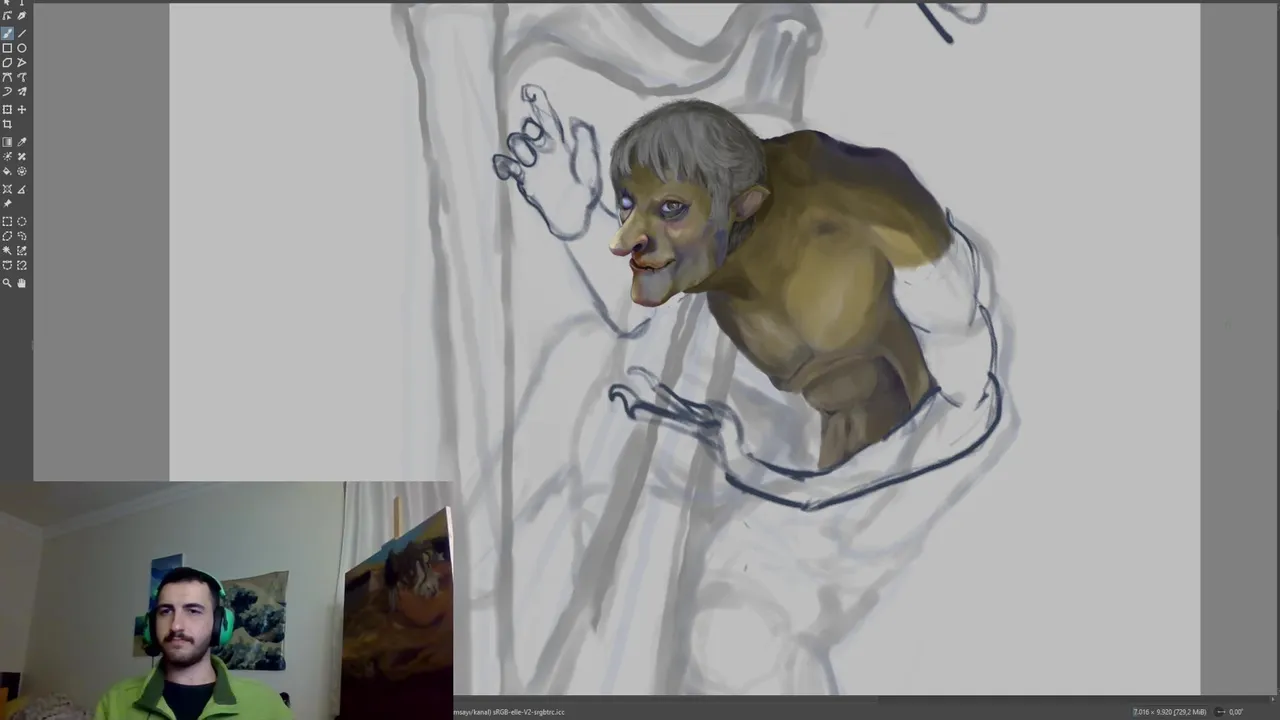
Task: Select the Bezier Curve tool
Action: pyautogui.click(x=7, y=77)
